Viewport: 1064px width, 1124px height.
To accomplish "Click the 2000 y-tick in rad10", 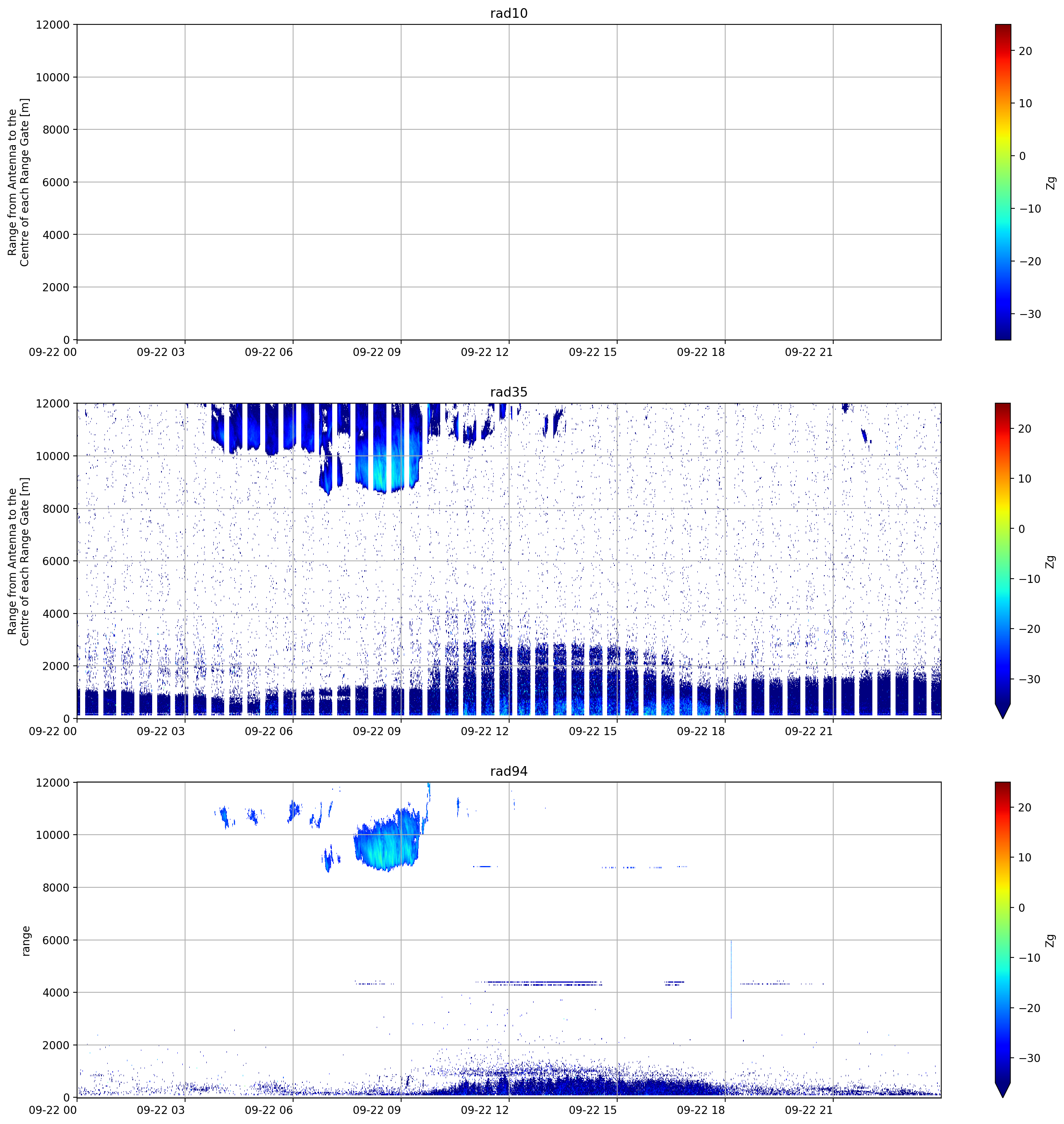I will click(56, 287).
